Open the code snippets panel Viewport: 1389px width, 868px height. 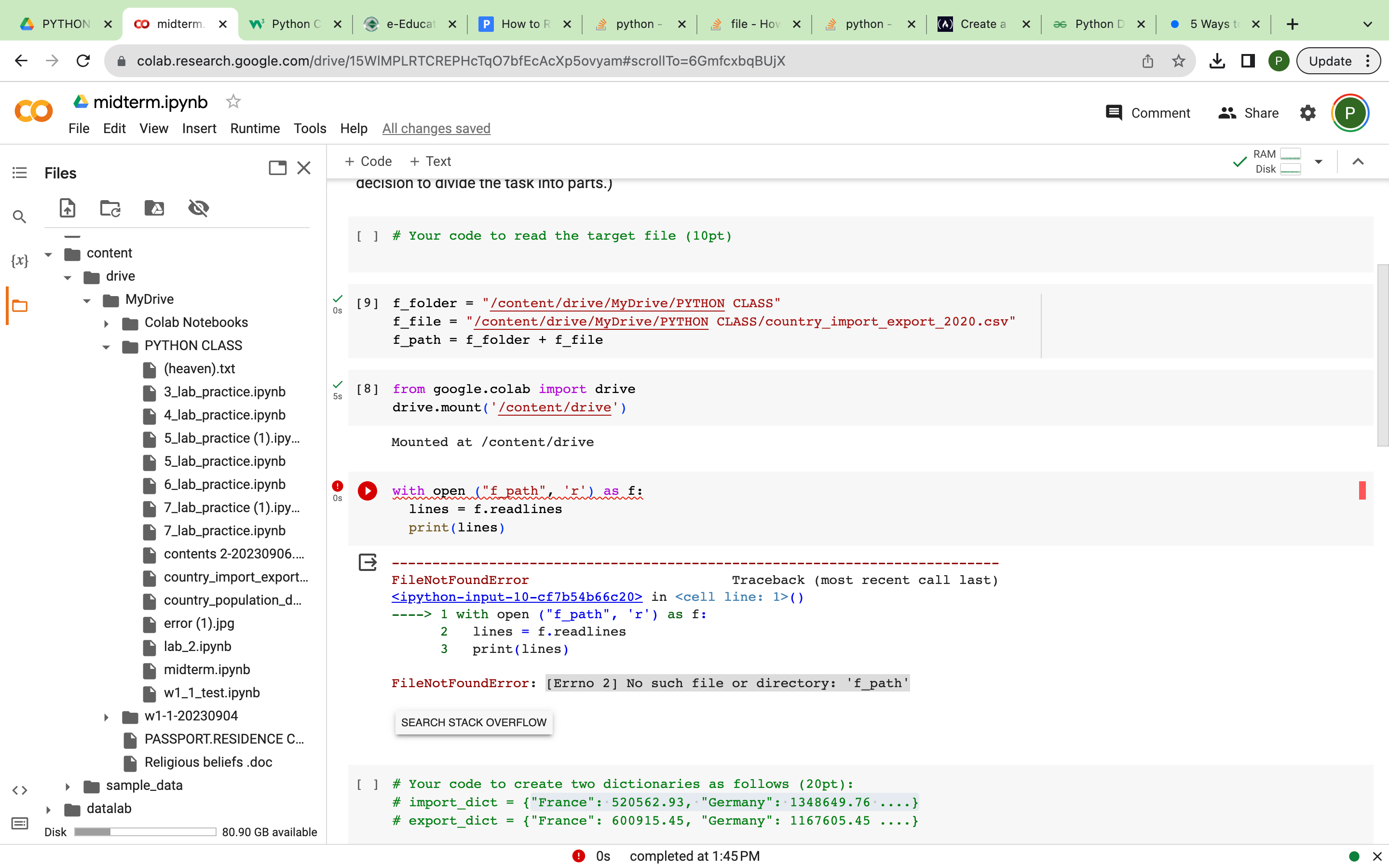click(19, 790)
